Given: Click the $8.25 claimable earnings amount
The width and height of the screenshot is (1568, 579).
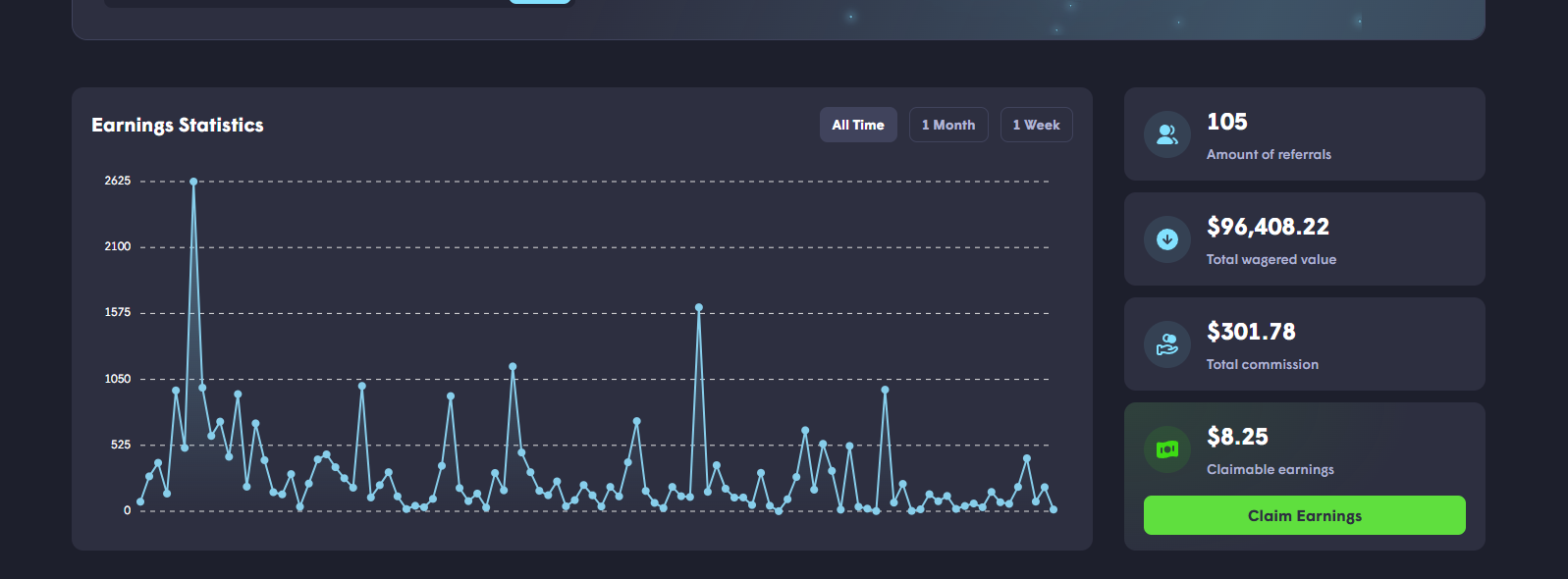Looking at the screenshot, I should 1237,437.
